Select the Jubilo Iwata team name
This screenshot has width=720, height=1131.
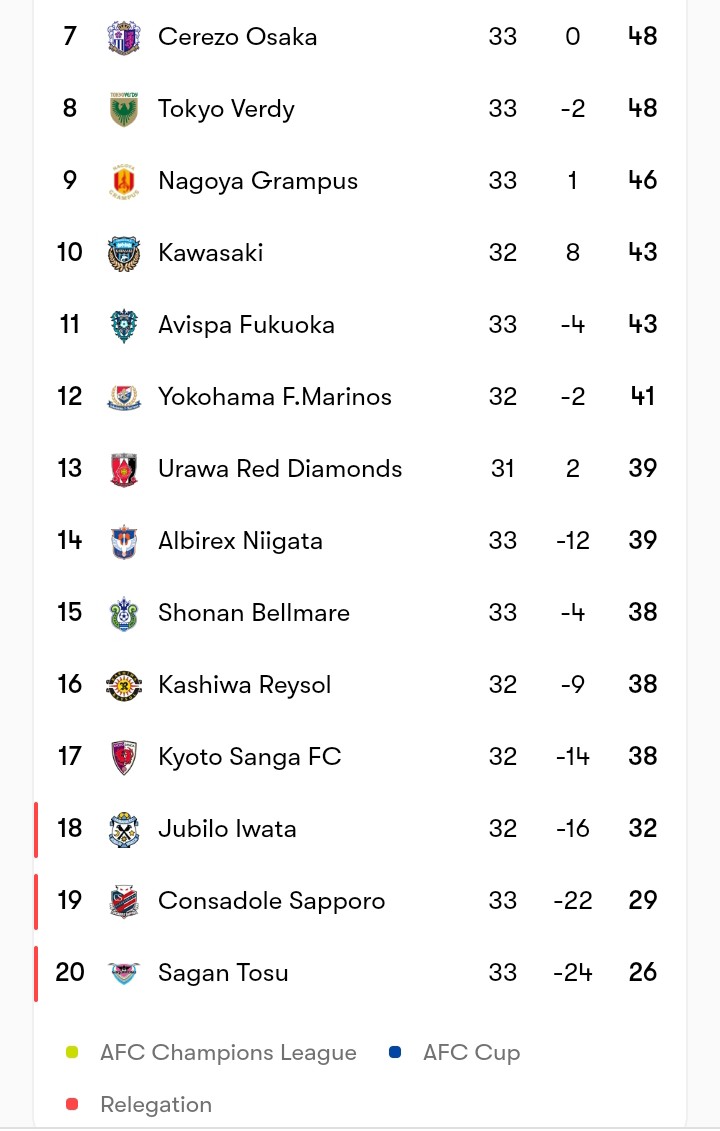pos(227,829)
